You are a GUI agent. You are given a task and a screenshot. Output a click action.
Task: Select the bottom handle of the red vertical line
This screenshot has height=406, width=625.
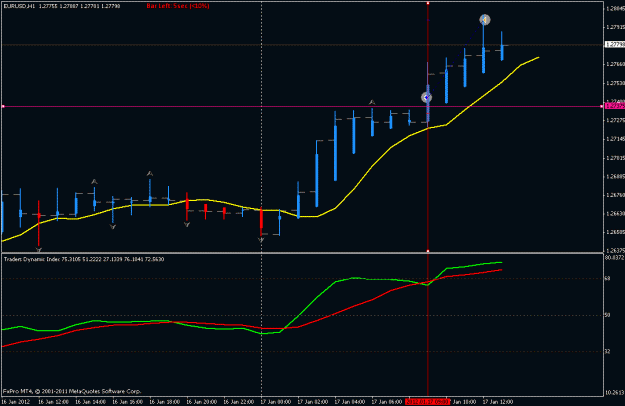(x=428, y=251)
